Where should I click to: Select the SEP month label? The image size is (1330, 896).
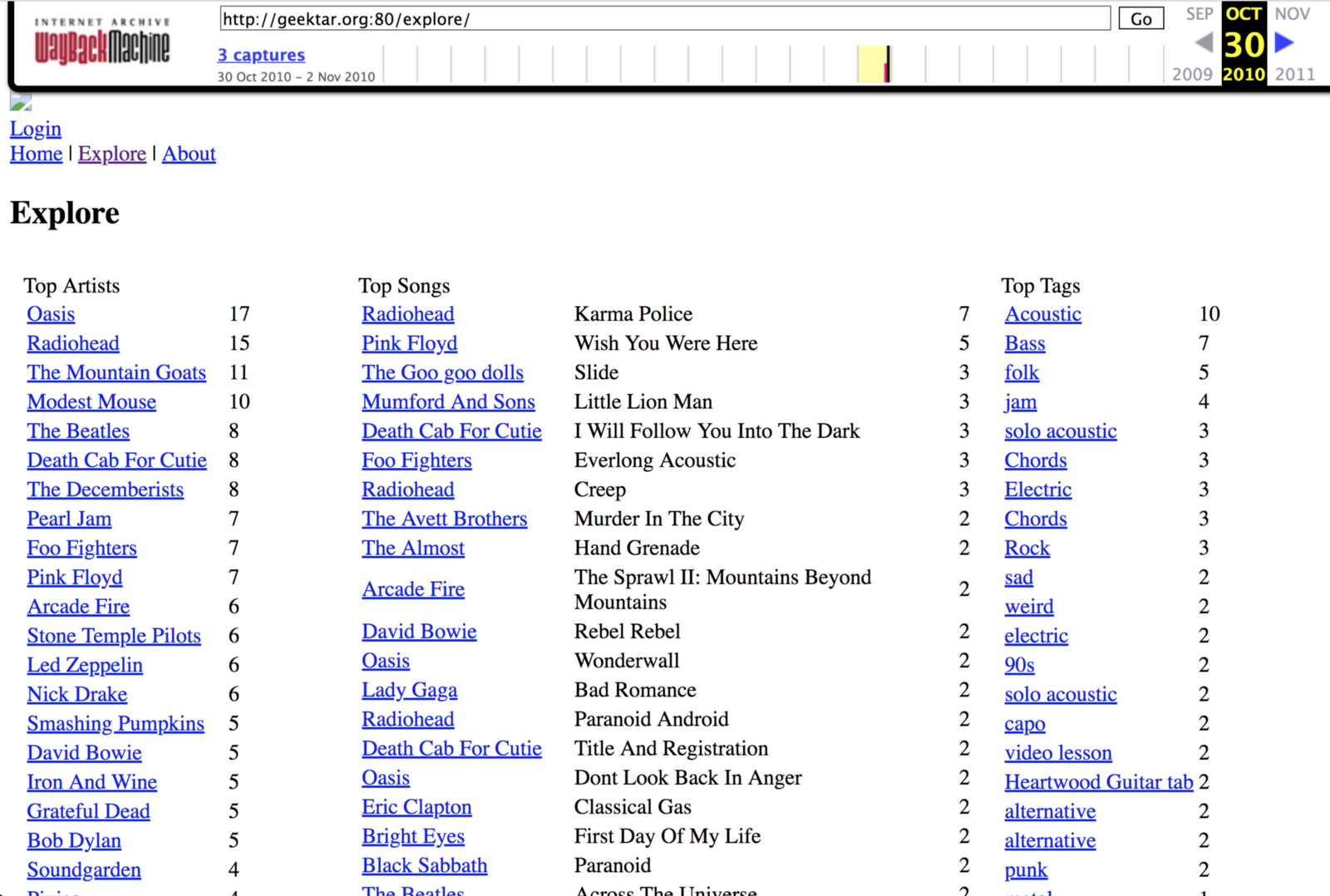point(1199,14)
